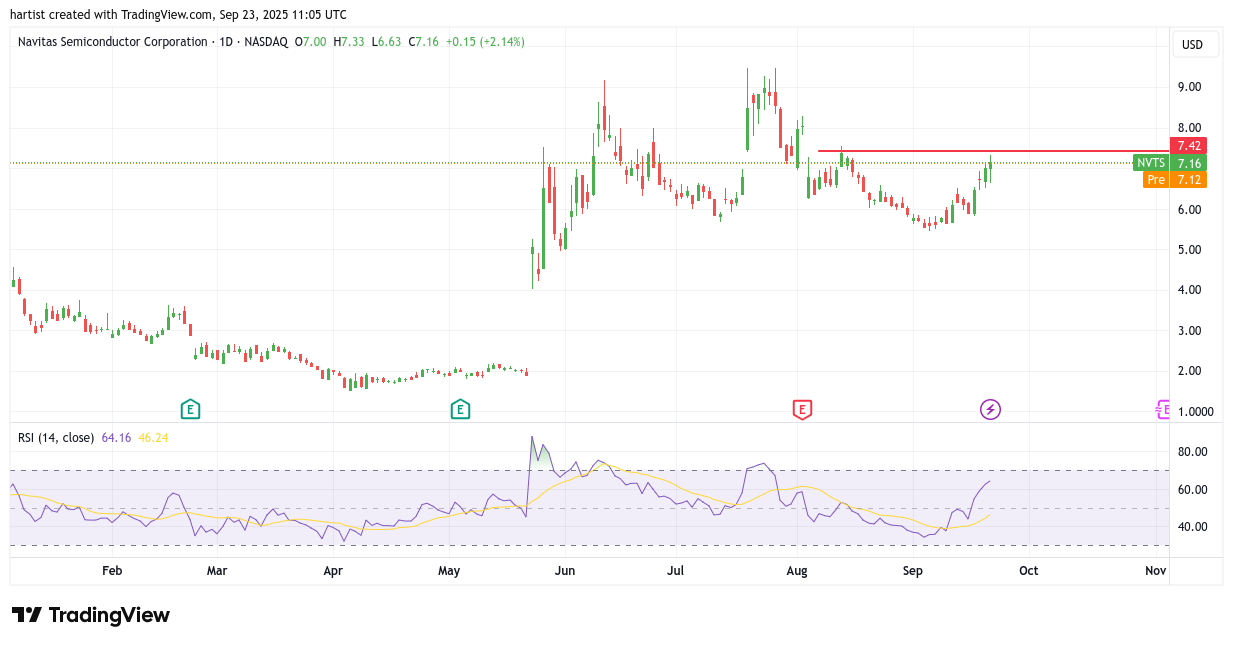Click the RSI (14, close) indicator label
Image resolution: width=1233 pixels, height=645 pixels.
click(56, 437)
